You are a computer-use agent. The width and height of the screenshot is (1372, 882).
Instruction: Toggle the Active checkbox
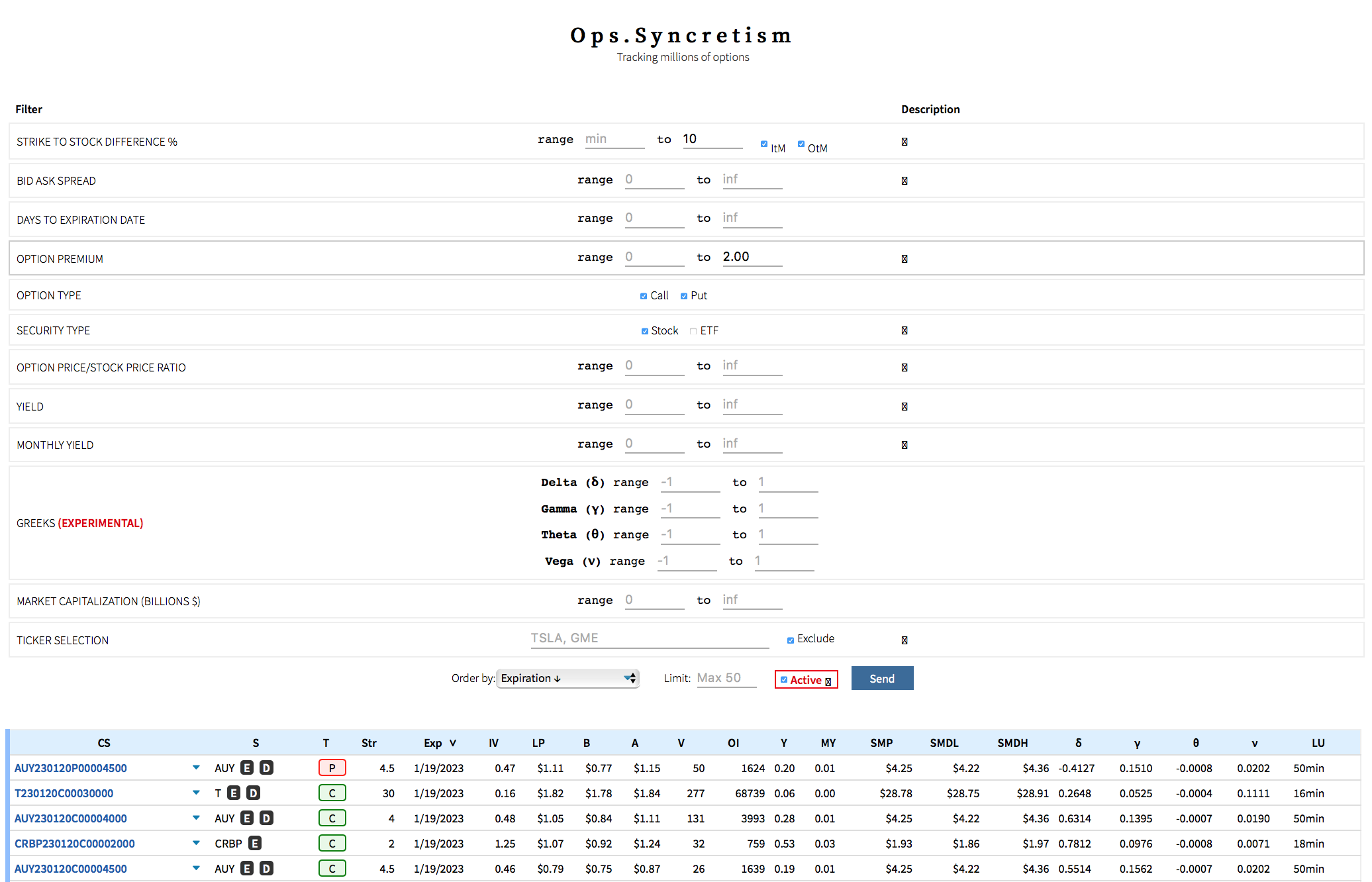click(784, 679)
